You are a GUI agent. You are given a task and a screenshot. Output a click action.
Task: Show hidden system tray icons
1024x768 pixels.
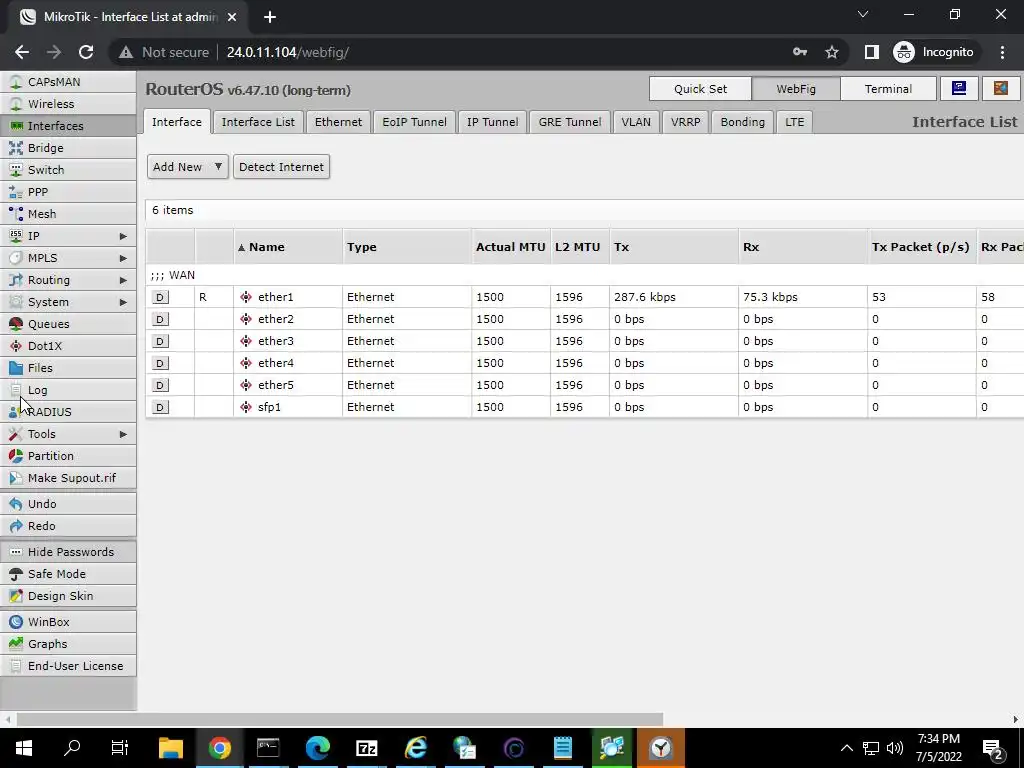point(846,748)
